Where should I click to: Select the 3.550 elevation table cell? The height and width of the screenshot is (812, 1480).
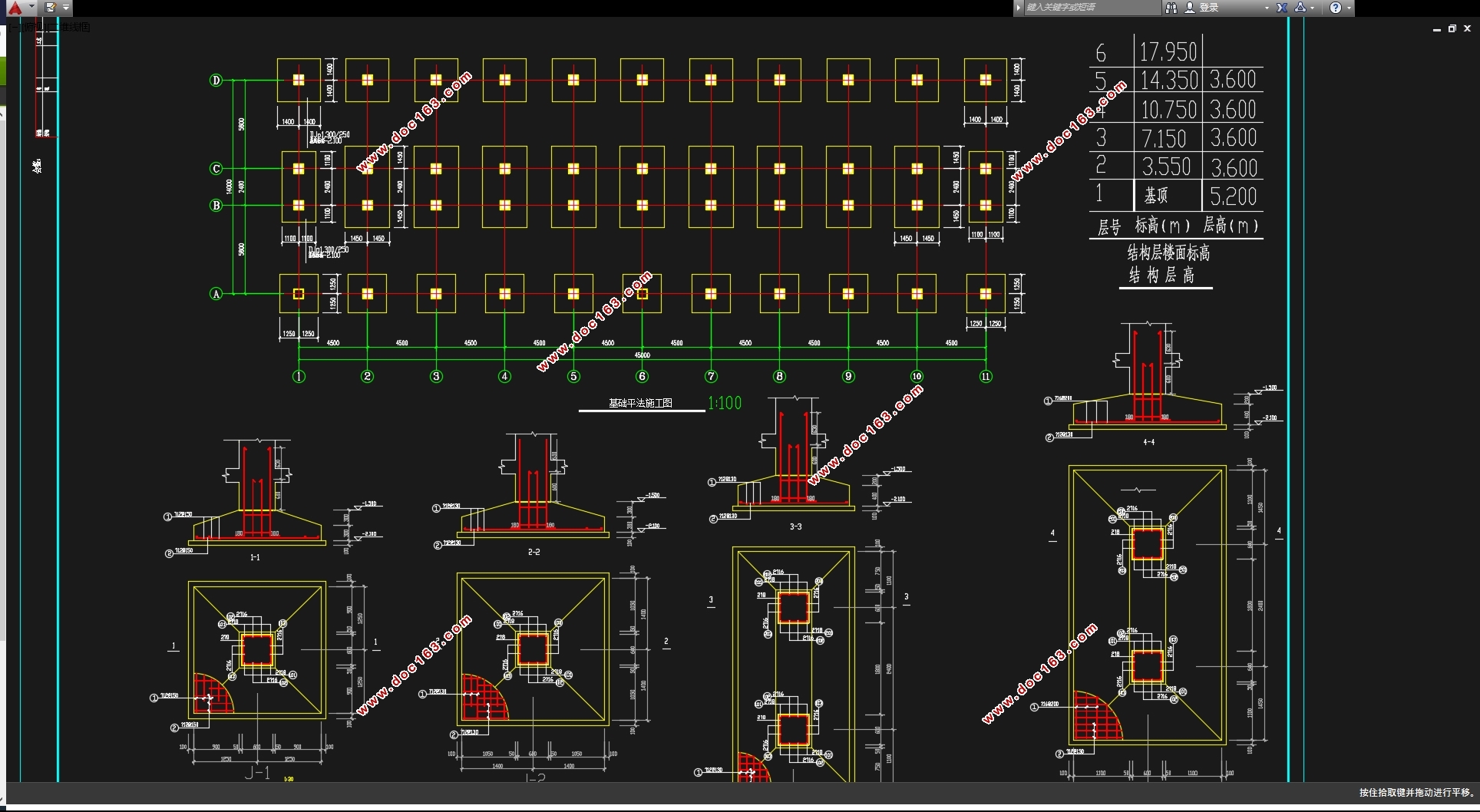[x=1166, y=167]
